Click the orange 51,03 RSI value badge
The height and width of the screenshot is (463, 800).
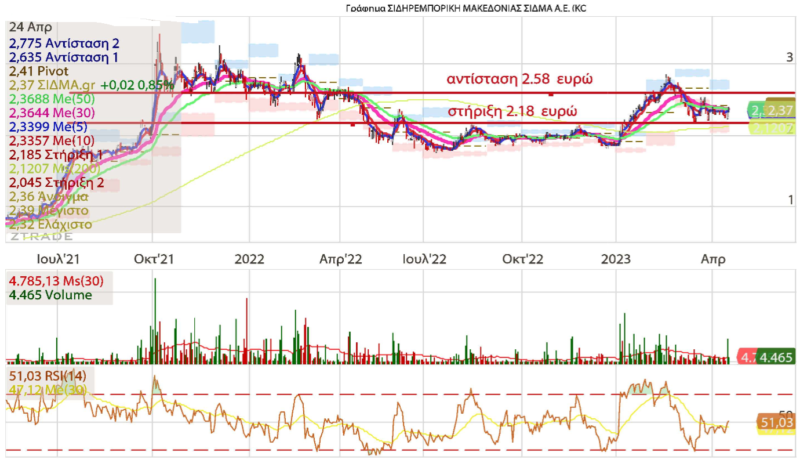tap(776, 424)
